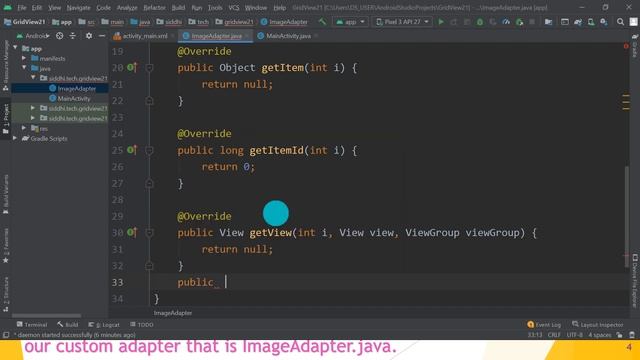
Task: Click the Stop square icon
Action: click(x=532, y=22)
